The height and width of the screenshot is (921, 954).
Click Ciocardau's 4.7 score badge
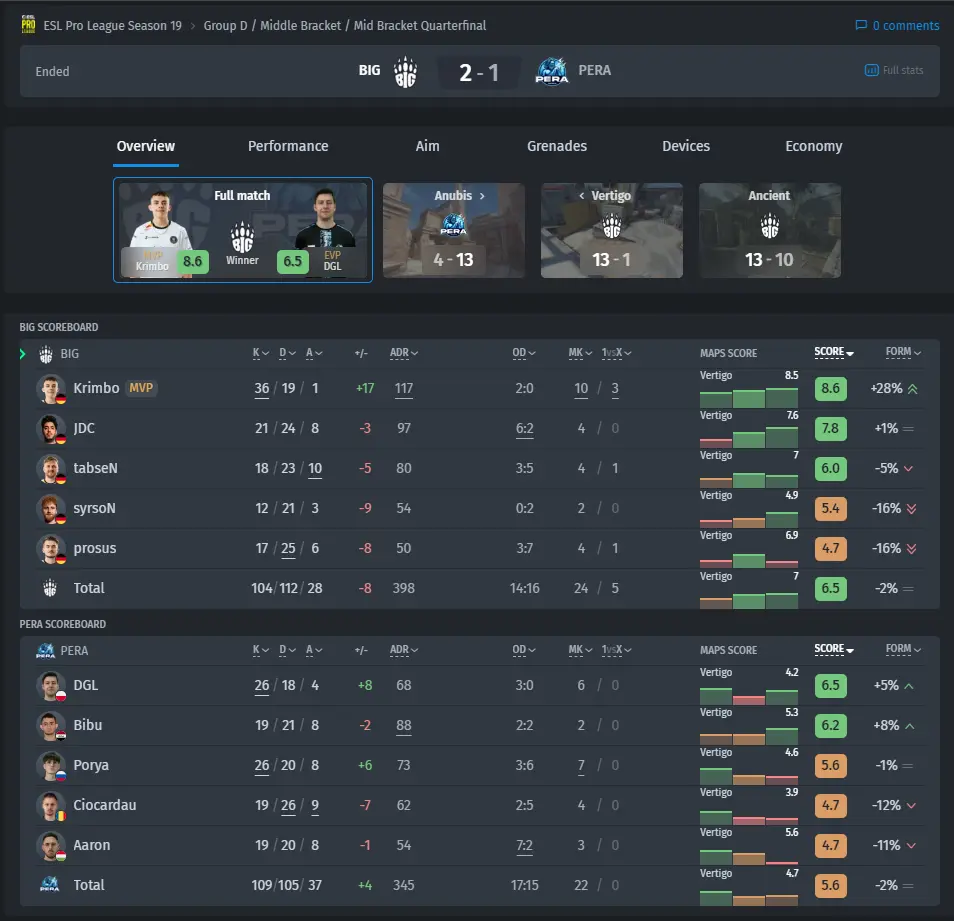(x=830, y=805)
